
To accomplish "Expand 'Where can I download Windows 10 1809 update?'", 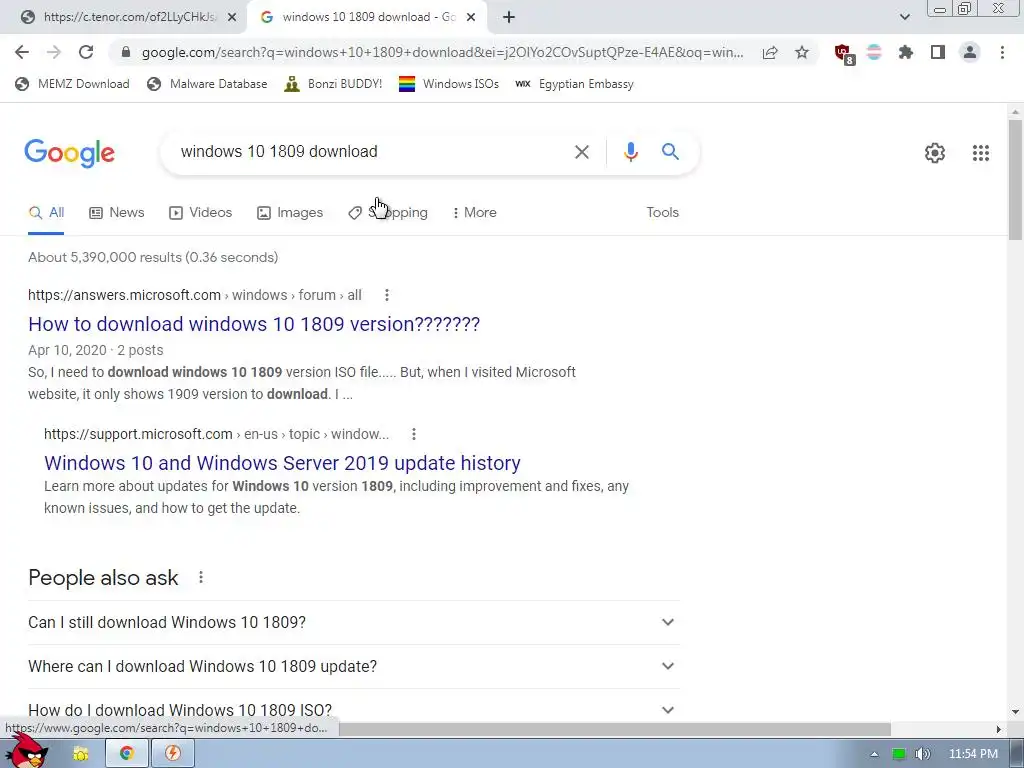I will [x=354, y=666].
